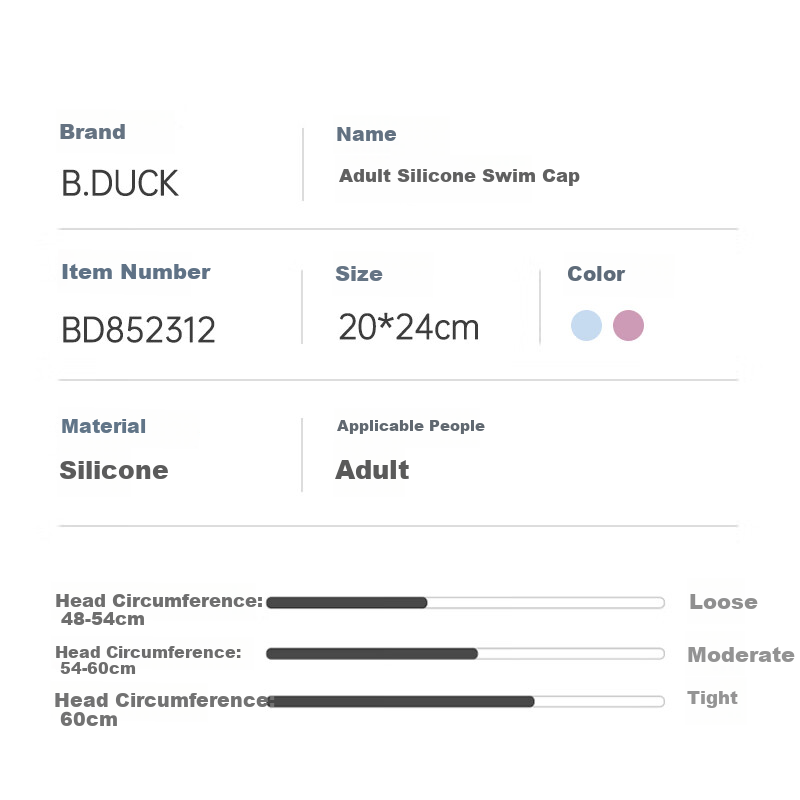Click the 20*24cm size value
800x800 pixels.
(408, 327)
